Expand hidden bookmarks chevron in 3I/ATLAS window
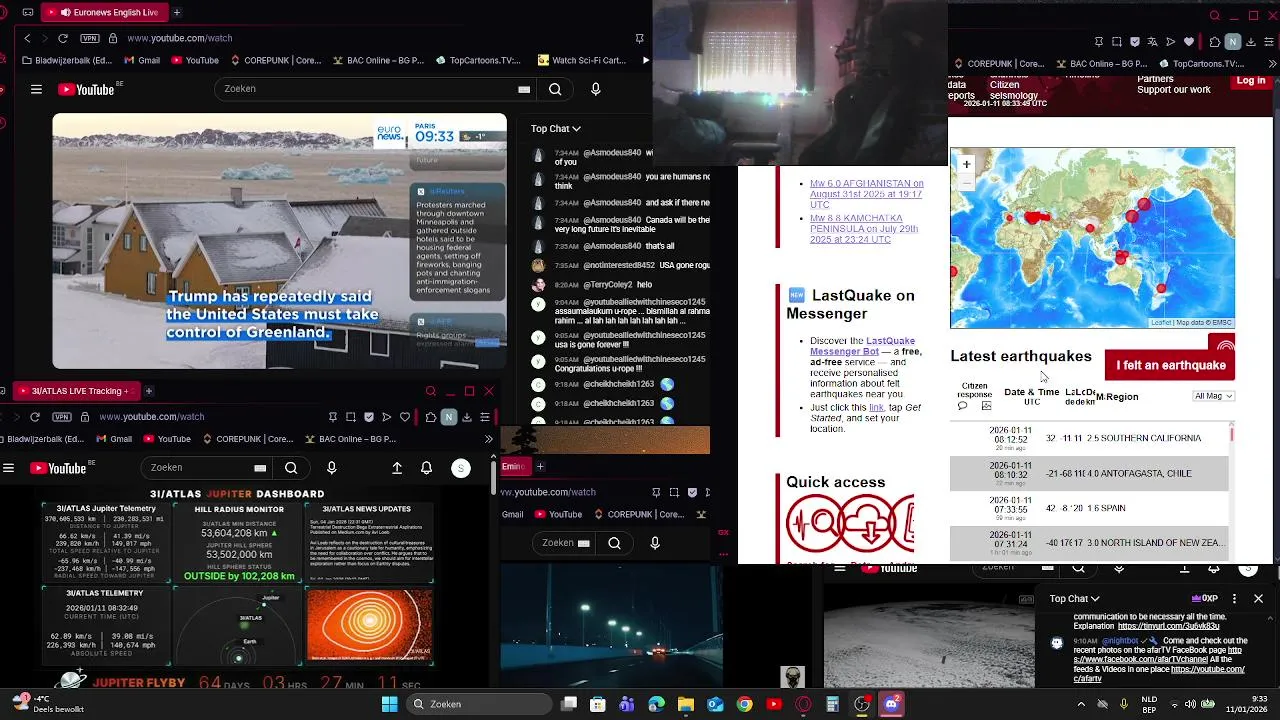Viewport: 1280px width, 720px height. pyautogui.click(x=488, y=439)
